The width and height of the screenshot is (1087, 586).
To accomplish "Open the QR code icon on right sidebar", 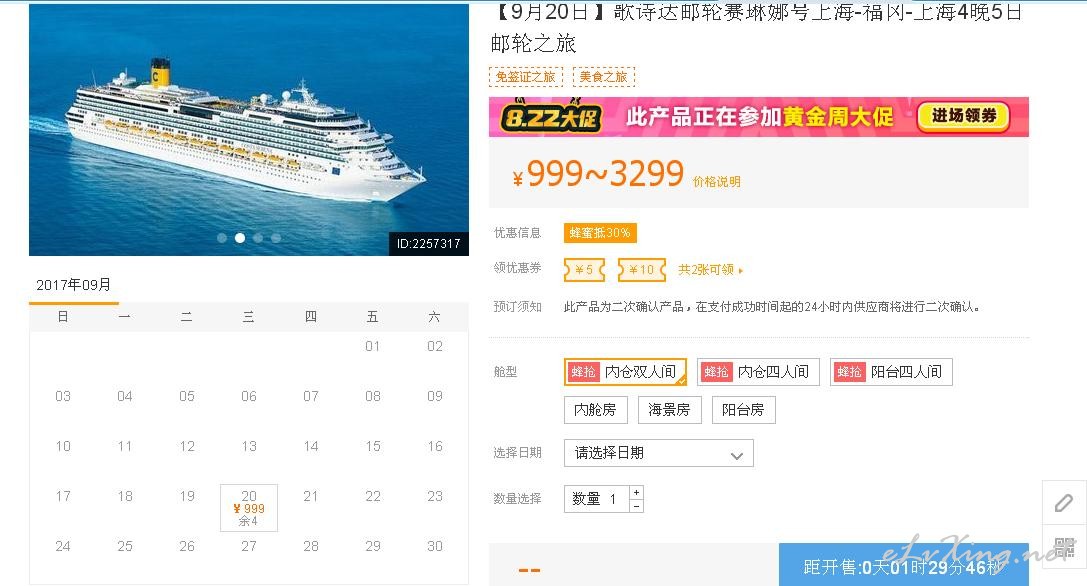I will 1065,547.
